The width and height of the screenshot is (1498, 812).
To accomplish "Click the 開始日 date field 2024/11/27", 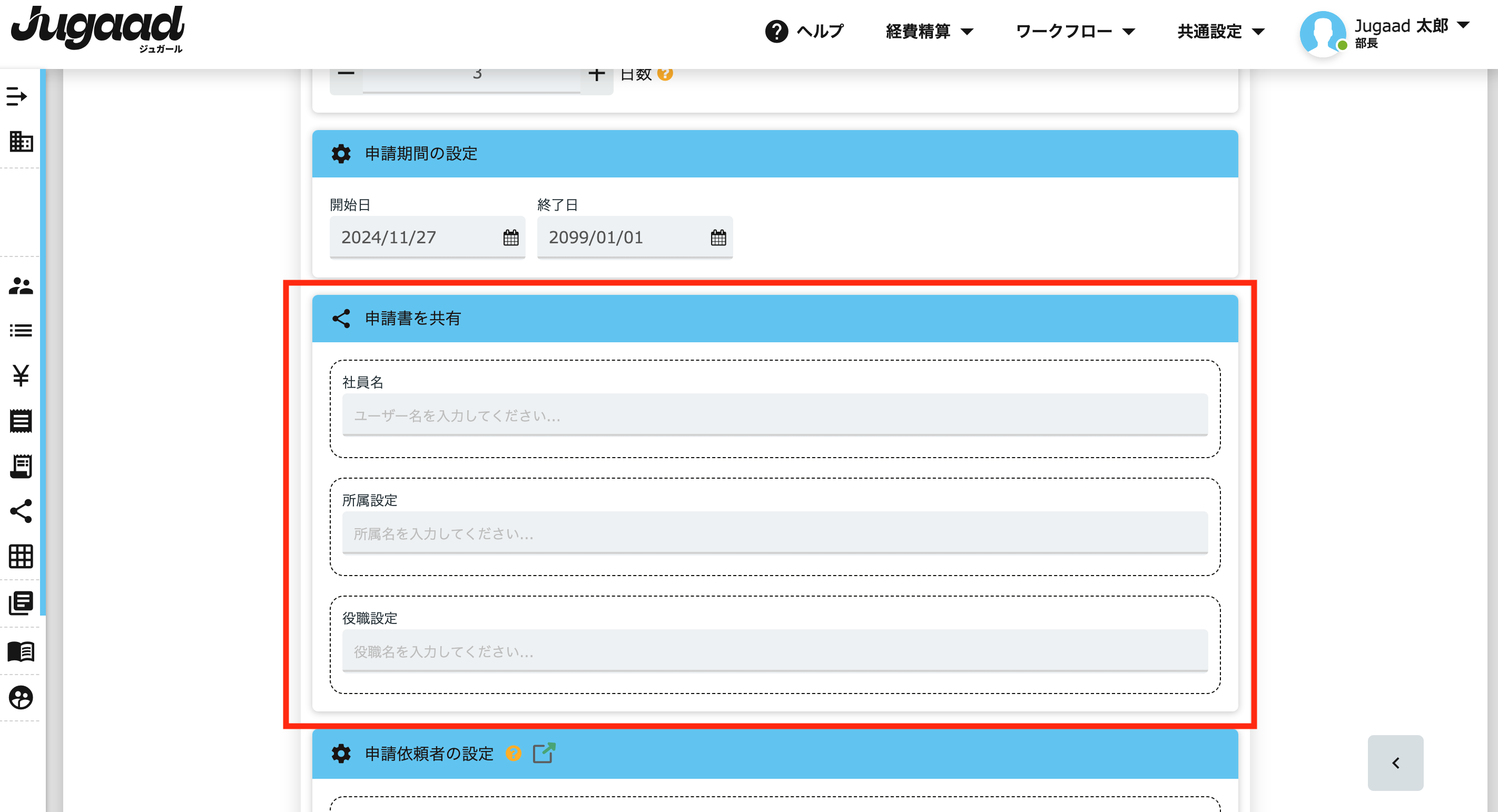I will coord(427,237).
